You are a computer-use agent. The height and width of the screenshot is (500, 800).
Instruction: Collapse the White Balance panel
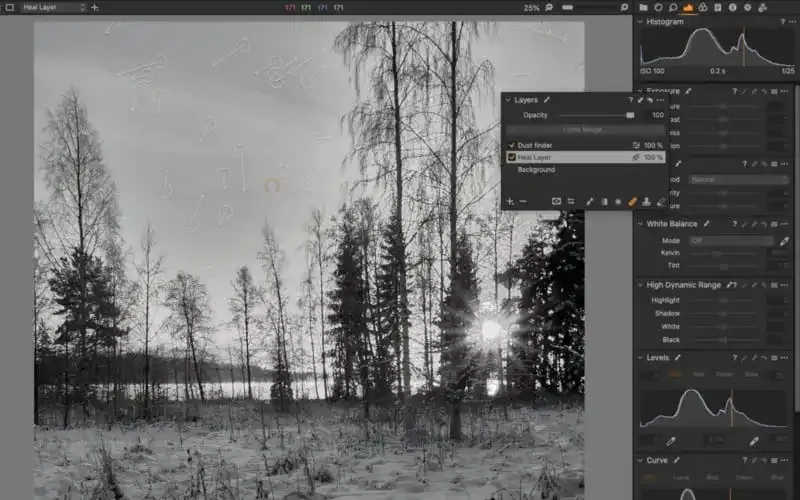640,224
